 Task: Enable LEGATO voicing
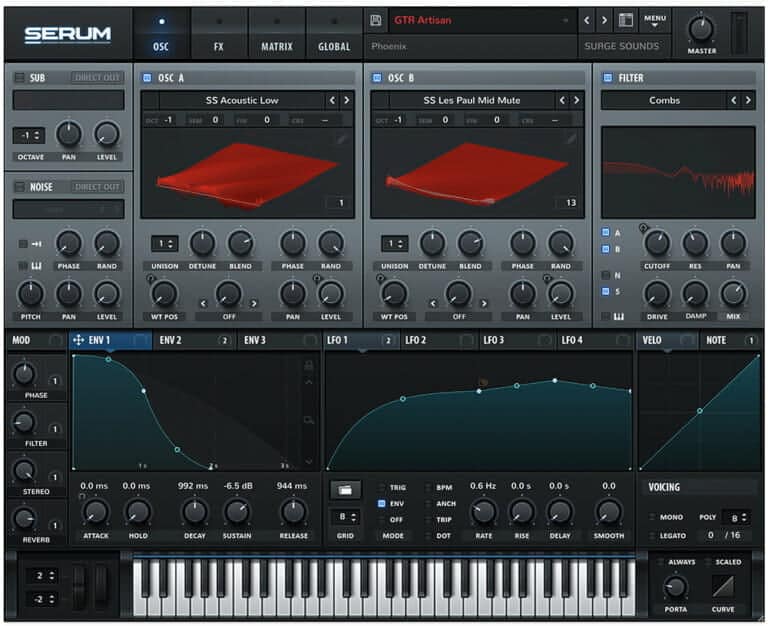point(652,535)
